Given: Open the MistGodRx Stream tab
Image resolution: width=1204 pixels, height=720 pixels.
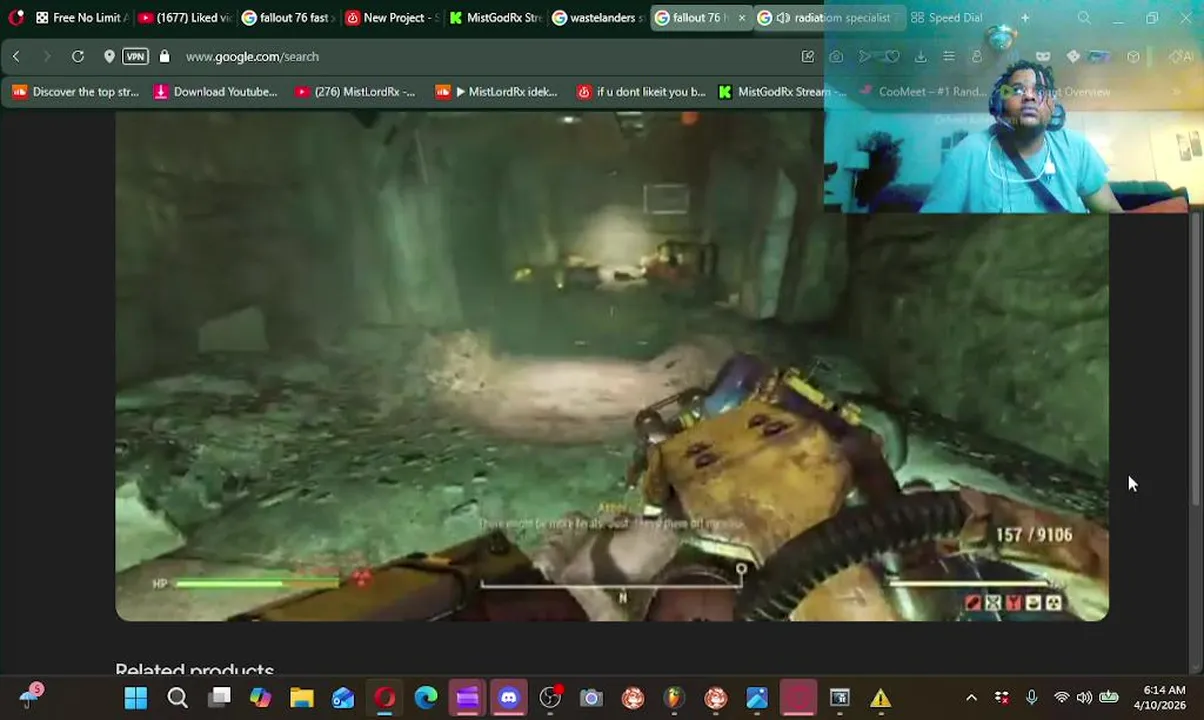Looking at the screenshot, I should tap(495, 17).
